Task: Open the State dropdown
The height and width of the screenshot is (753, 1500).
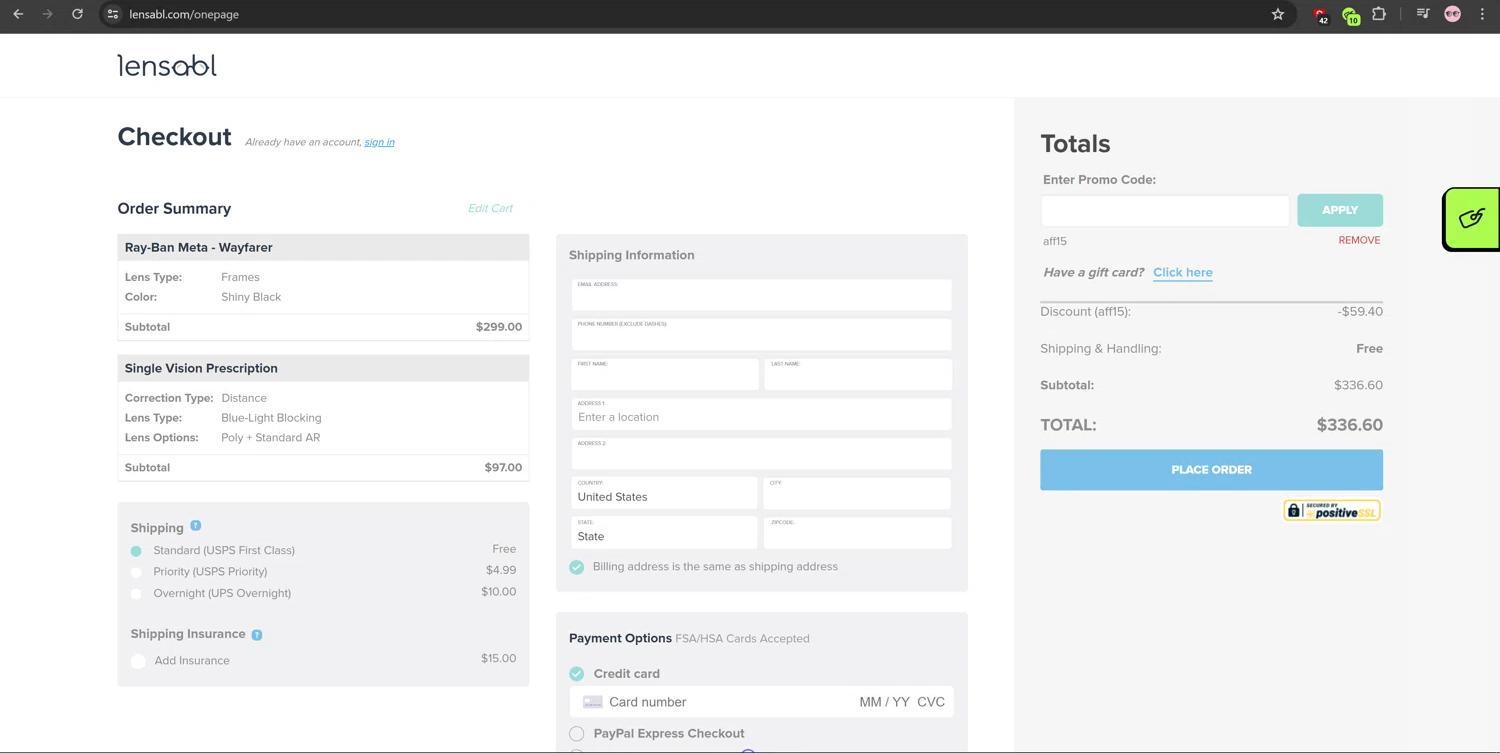Action: tap(664, 533)
